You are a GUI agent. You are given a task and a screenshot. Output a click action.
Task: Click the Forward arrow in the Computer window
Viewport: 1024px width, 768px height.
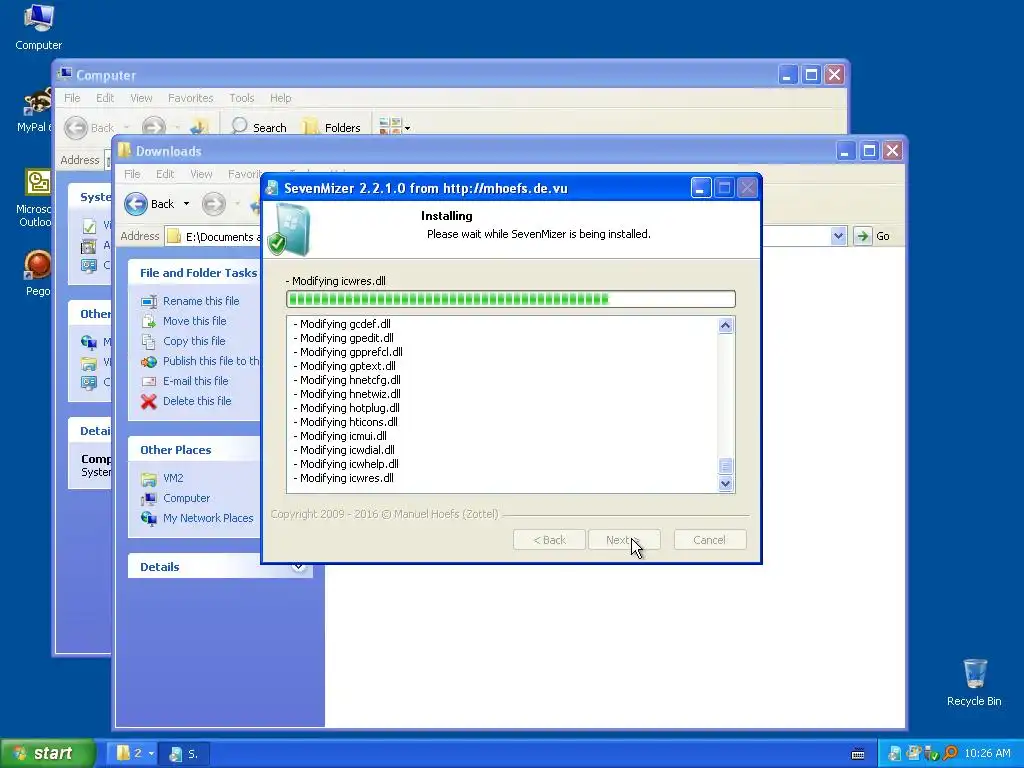click(154, 127)
